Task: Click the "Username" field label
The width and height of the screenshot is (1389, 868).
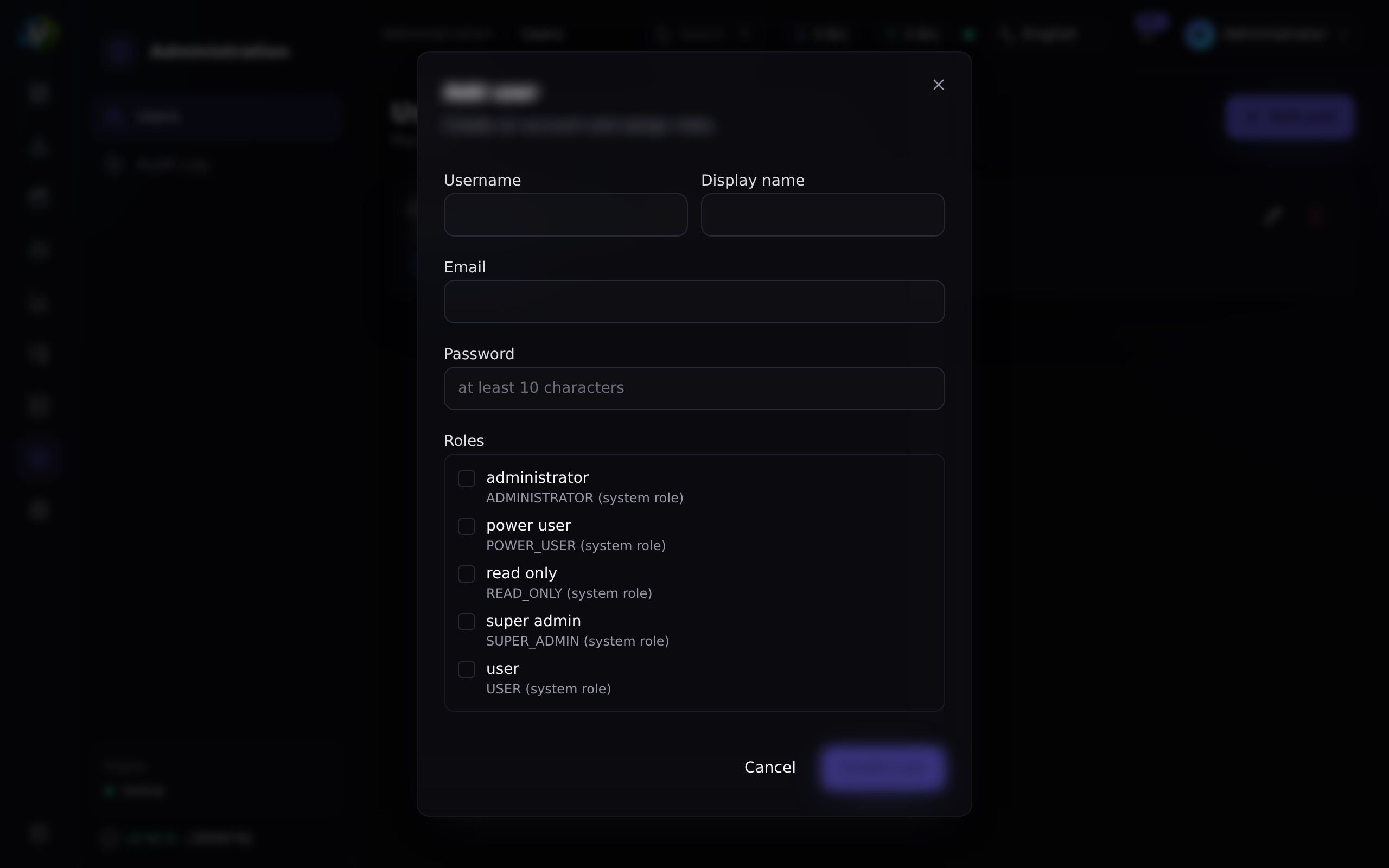Action: pos(482,180)
